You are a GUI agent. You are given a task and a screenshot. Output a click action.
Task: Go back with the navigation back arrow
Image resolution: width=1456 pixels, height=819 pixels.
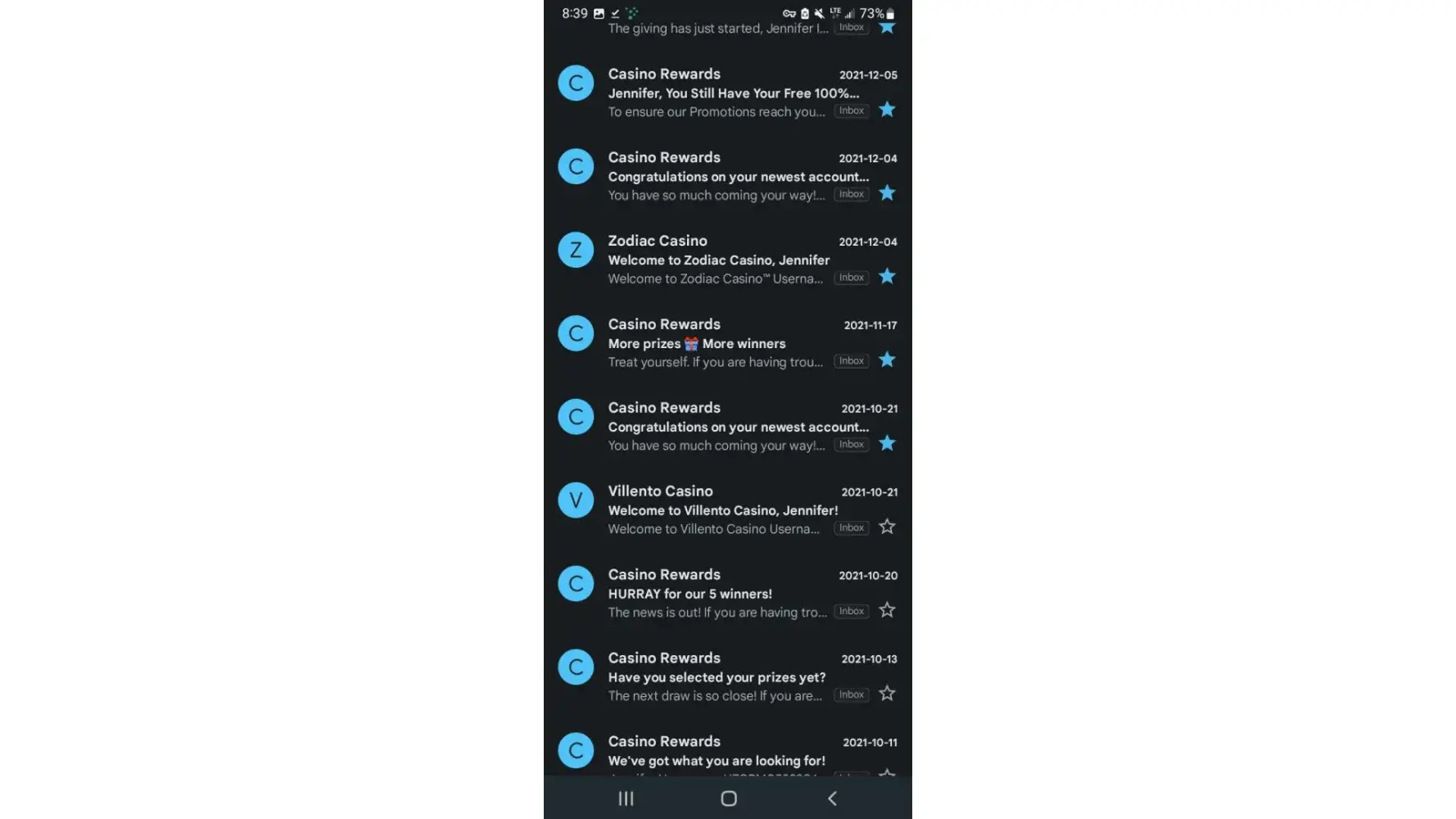click(832, 799)
